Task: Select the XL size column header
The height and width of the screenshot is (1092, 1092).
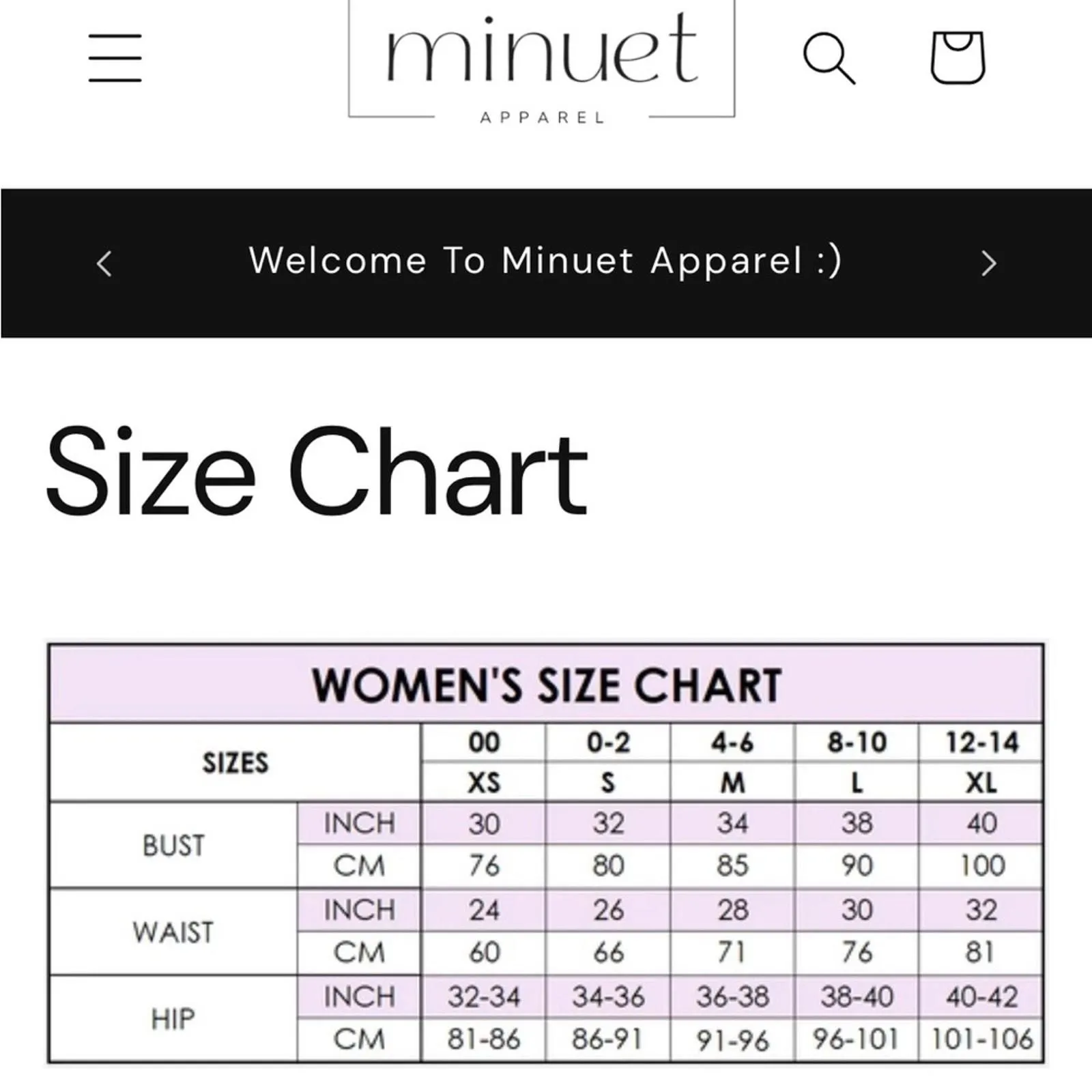Action: point(981,782)
